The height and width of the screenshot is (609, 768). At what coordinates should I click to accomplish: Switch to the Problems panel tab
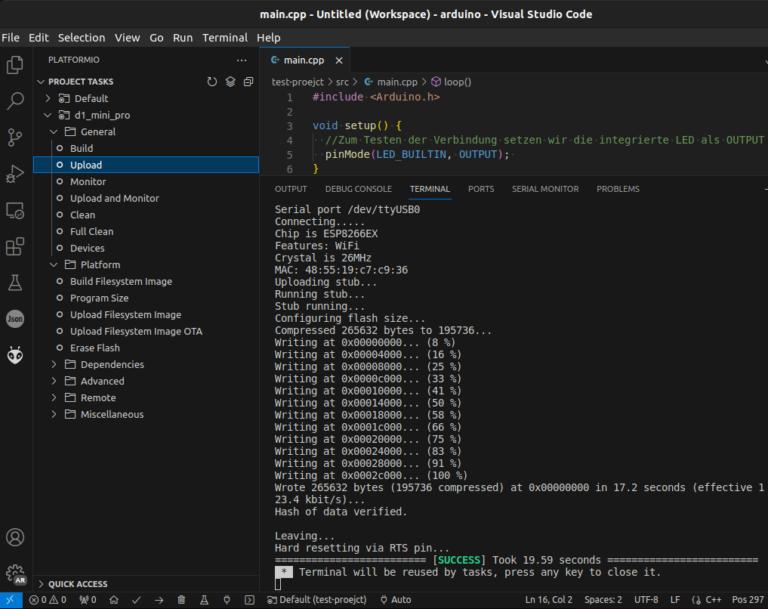click(617, 189)
